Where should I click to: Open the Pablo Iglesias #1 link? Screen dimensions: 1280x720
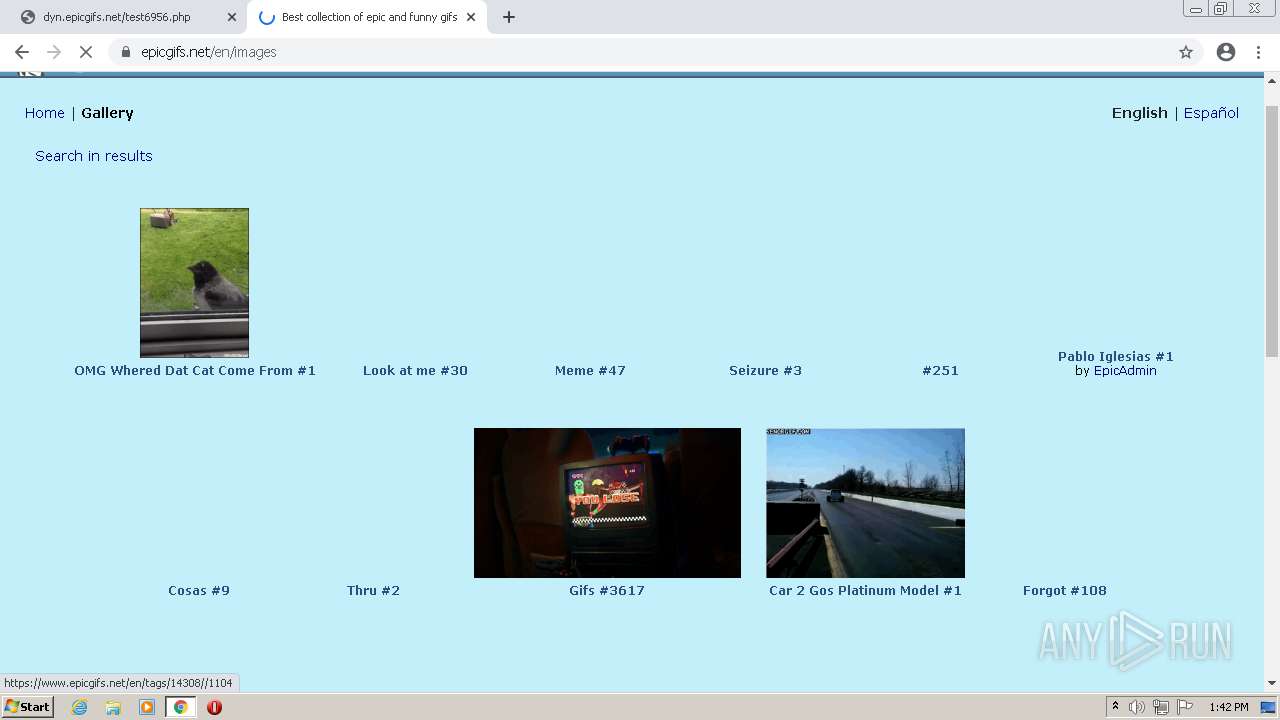pyautogui.click(x=1116, y=357)
